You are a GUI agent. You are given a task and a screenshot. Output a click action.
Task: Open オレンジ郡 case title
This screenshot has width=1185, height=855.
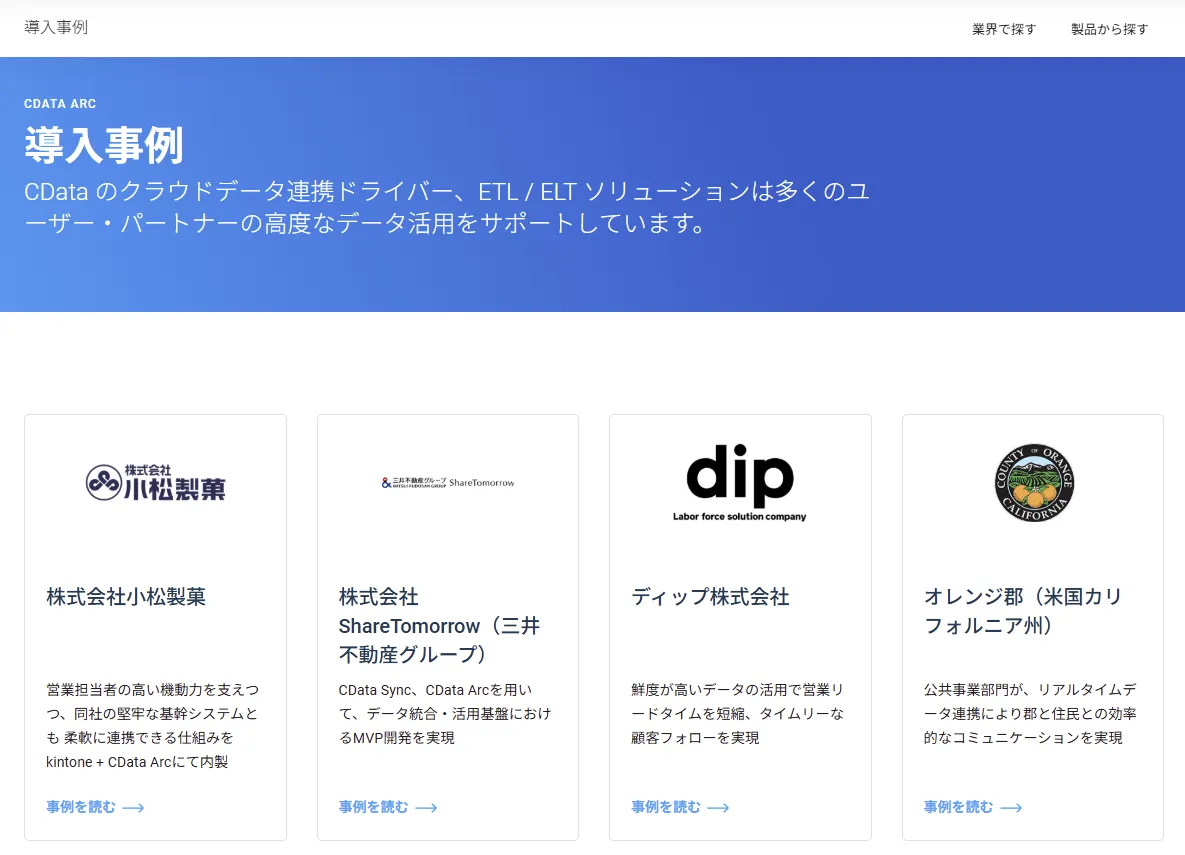(1023, 611)
